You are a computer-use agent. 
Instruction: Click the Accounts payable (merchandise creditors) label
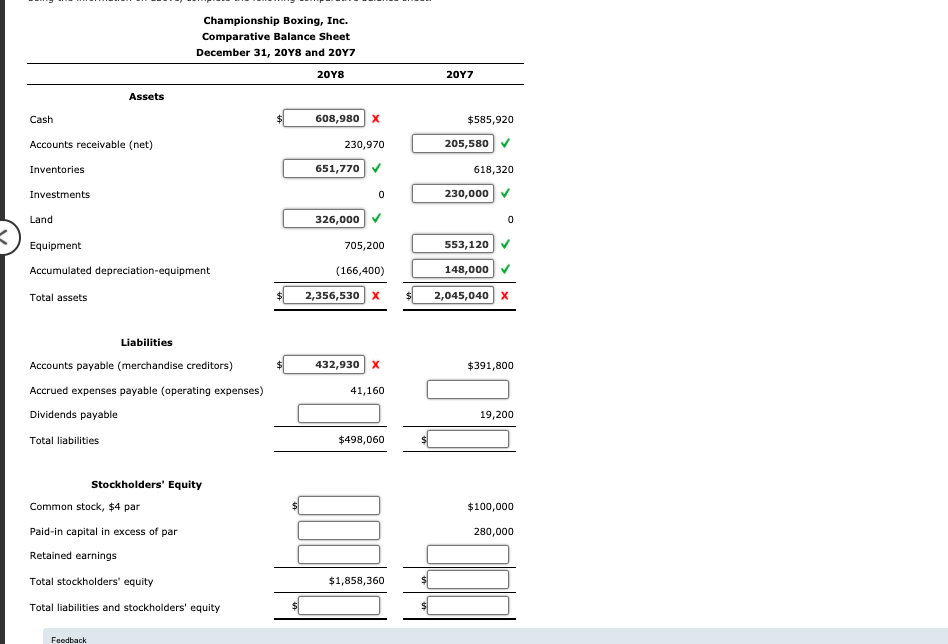131,366
